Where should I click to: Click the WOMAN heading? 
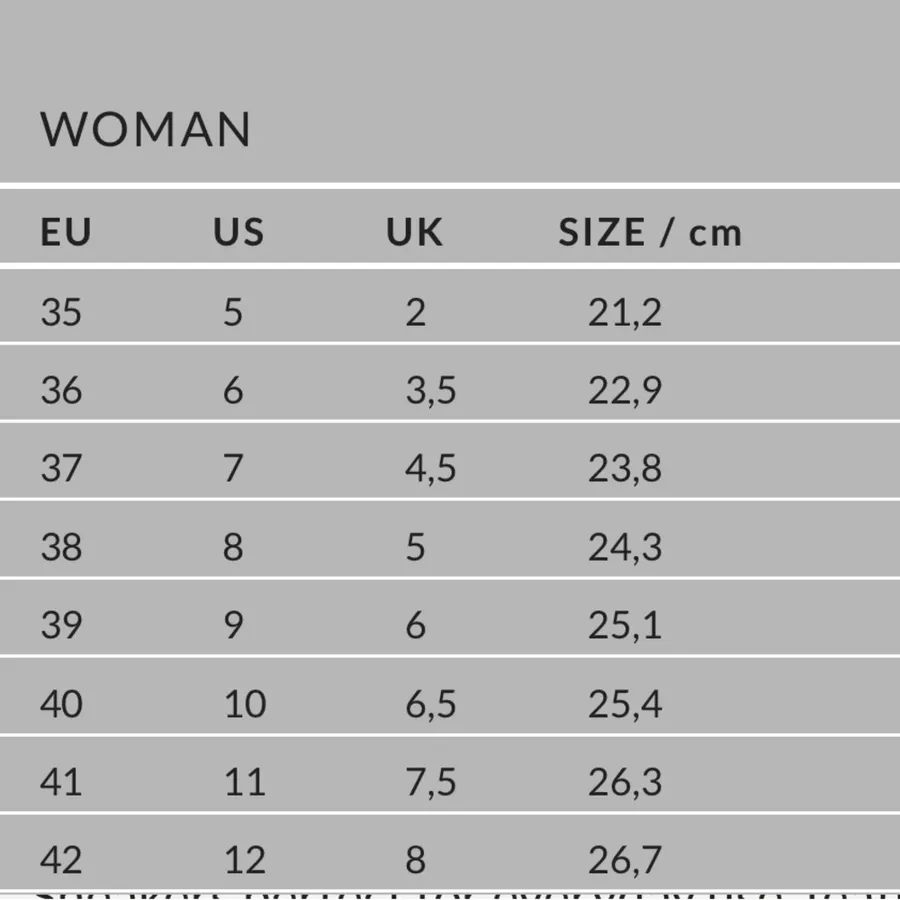(145, 129)
